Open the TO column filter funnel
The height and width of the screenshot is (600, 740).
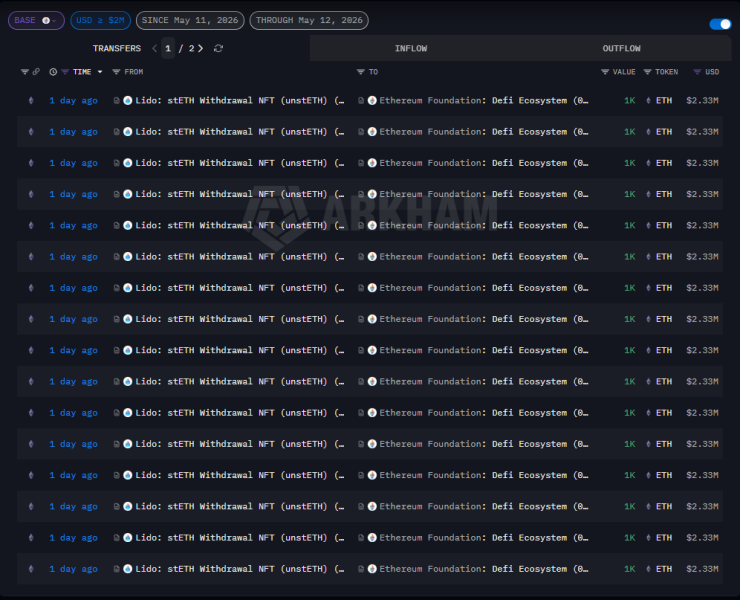(361, 72)
